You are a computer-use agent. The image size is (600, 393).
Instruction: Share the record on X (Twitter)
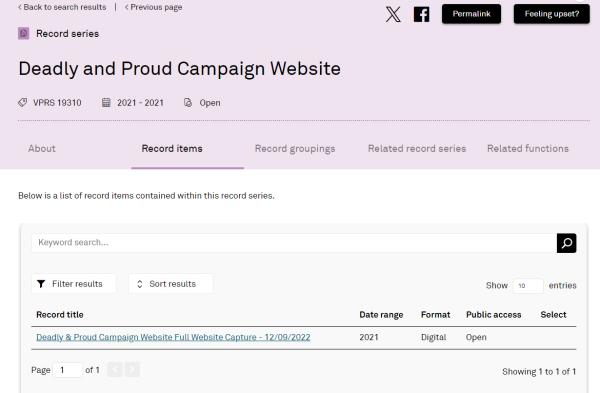coord(393,14)
